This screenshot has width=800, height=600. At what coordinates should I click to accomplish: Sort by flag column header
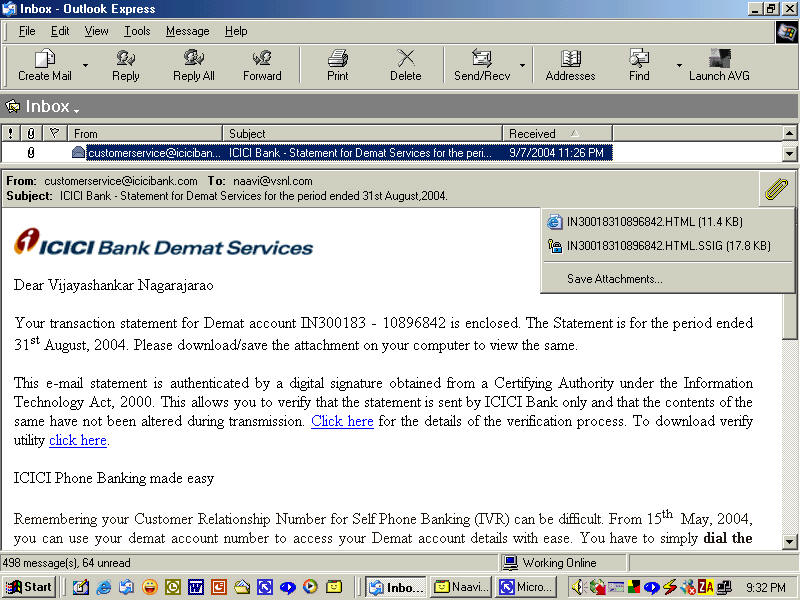[x=55, y=134]
